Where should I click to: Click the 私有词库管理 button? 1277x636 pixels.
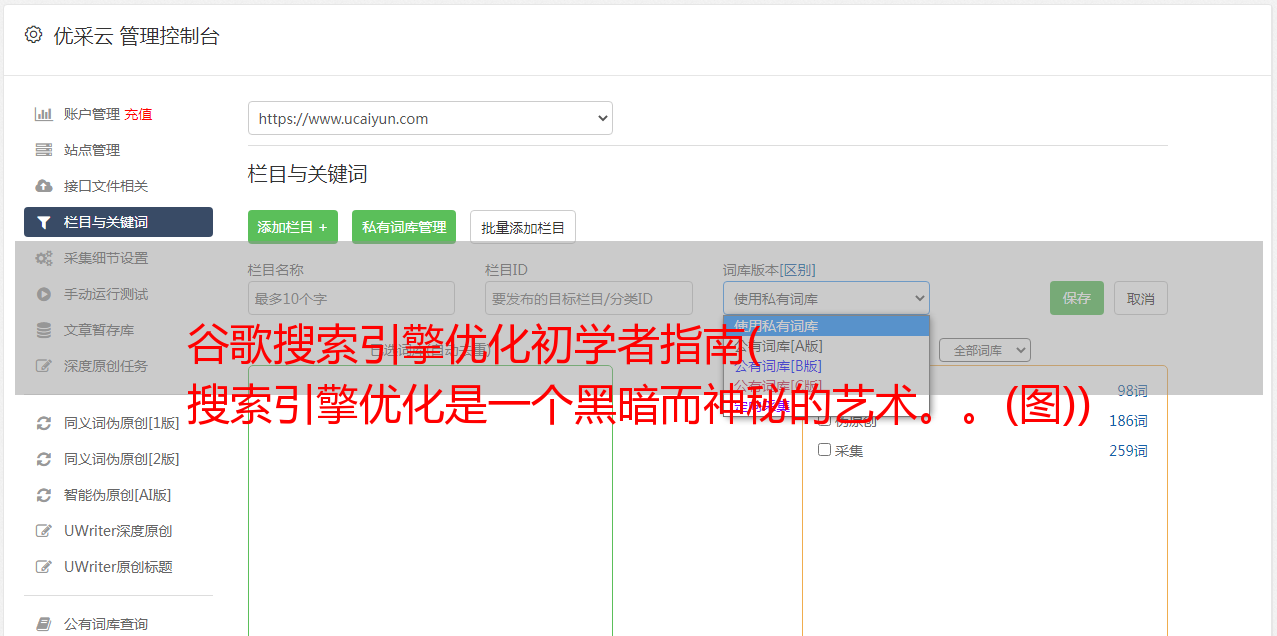pyautogui.click(x=404, y=227)
